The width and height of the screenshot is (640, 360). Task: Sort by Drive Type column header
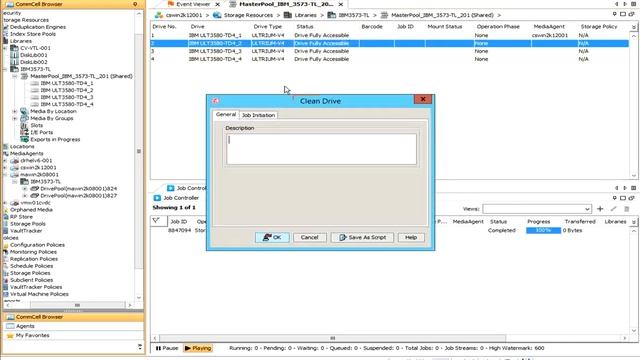pos(268,27)
